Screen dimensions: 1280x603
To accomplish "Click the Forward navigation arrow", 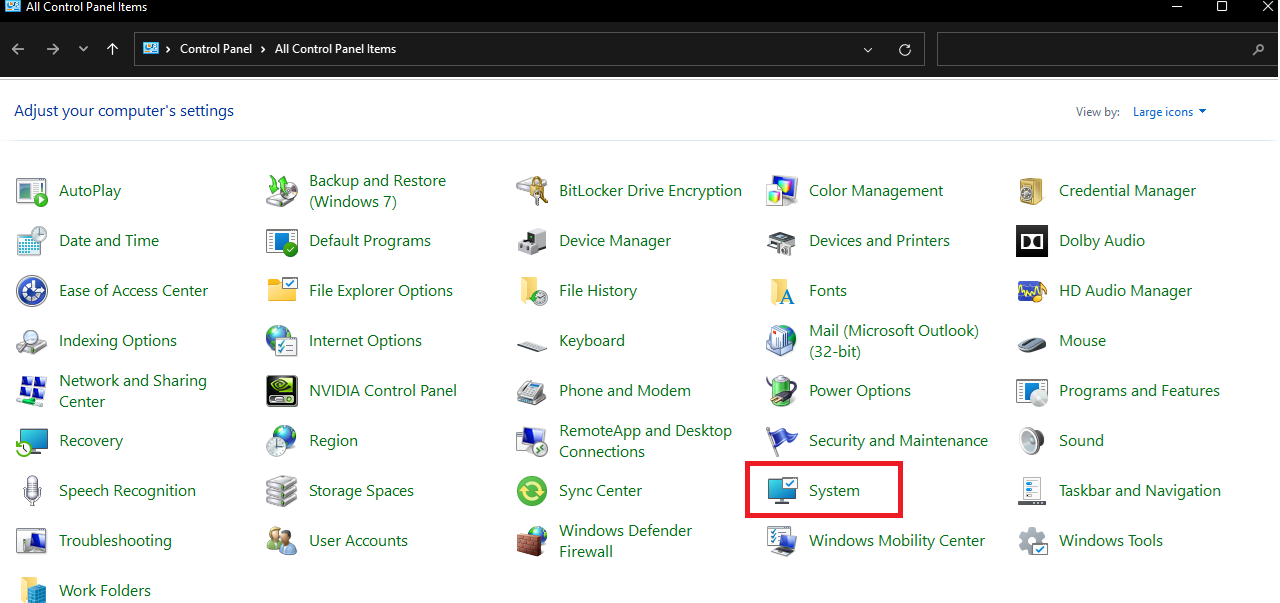I will (x=53, y=49).
